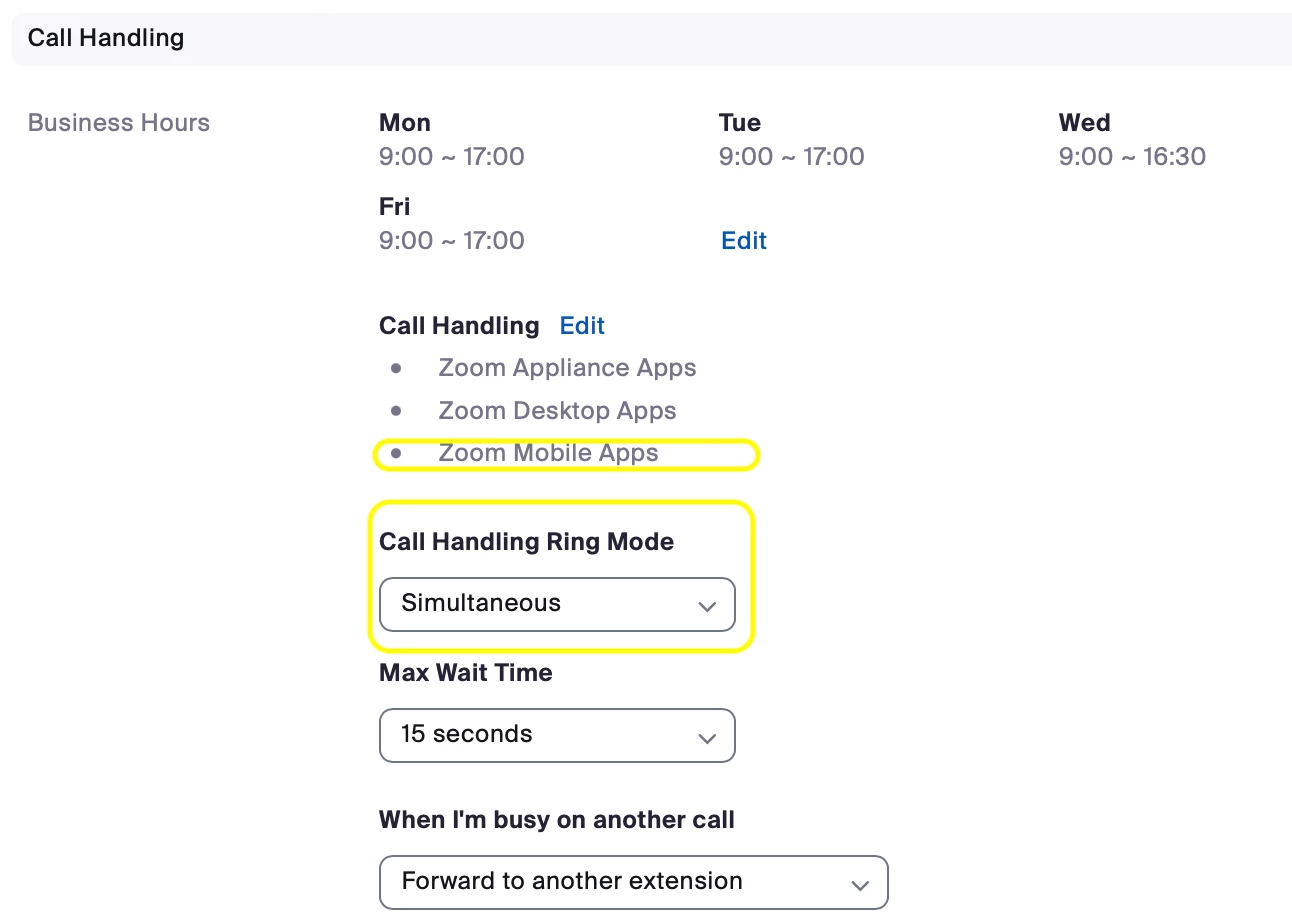Edit the business hours schedule

pos(744,241)
